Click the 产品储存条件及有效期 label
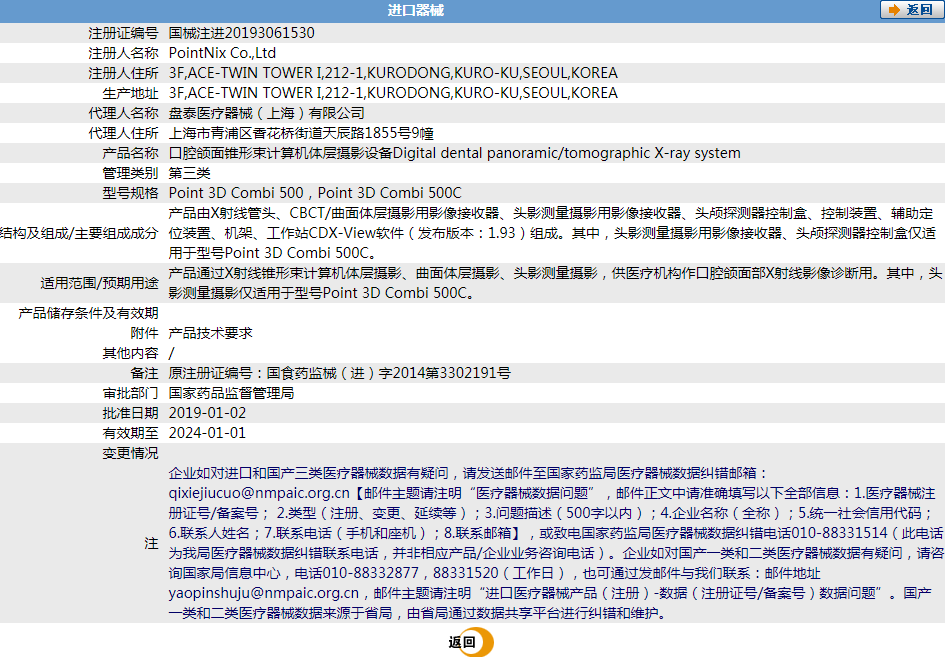 pos(88,313)
